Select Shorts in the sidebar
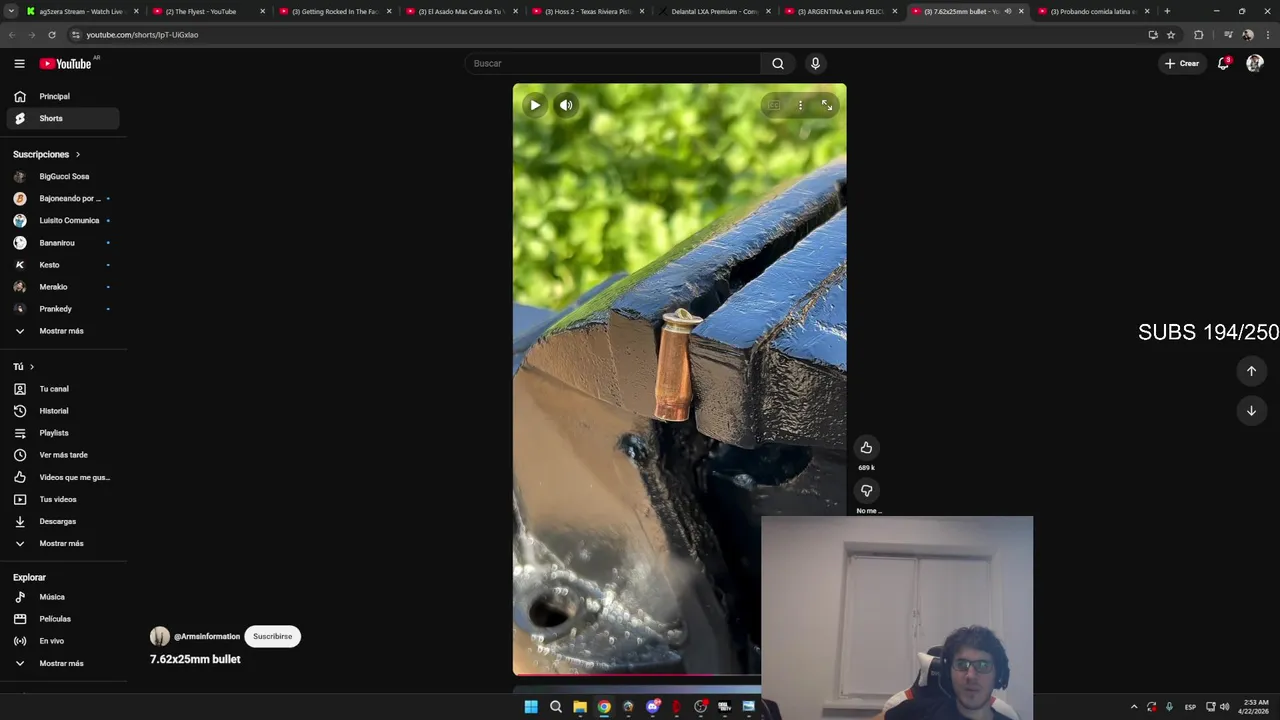Image resolution: width=1280 pixels, height=720 pixels. tap(63, 118)
